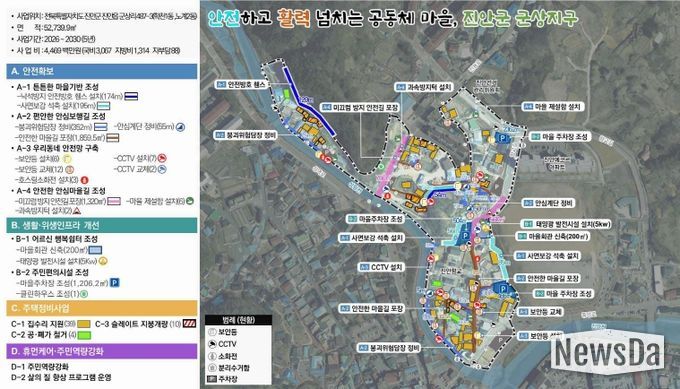Click the yellow solar icon beside 태양광 발전시설 설치(5Kw)

click(x=103, y=261)
